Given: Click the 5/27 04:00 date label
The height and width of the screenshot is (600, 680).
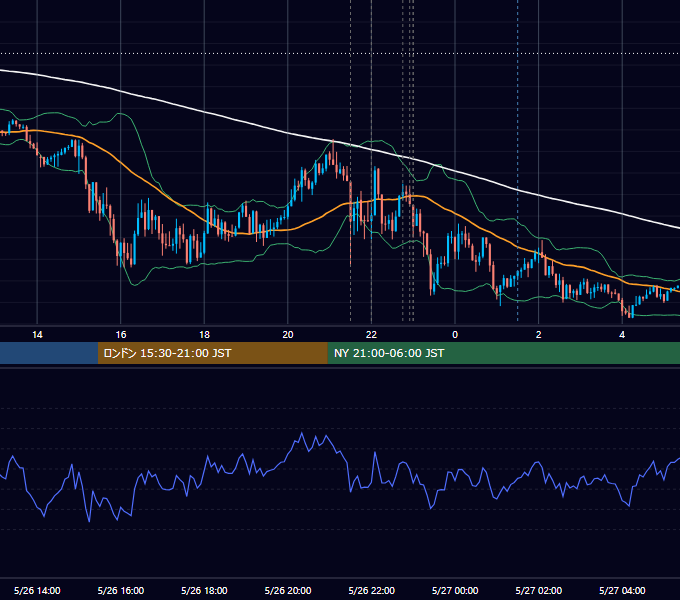Looking at the screenshot, I should [x=622, y=590].
